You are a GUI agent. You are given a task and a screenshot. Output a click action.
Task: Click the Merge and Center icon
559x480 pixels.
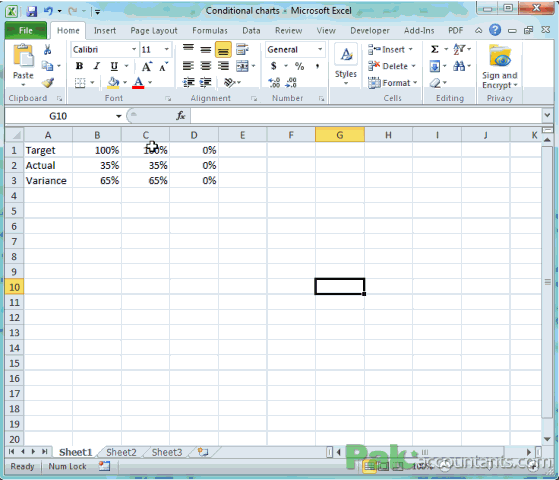[242, 66]
